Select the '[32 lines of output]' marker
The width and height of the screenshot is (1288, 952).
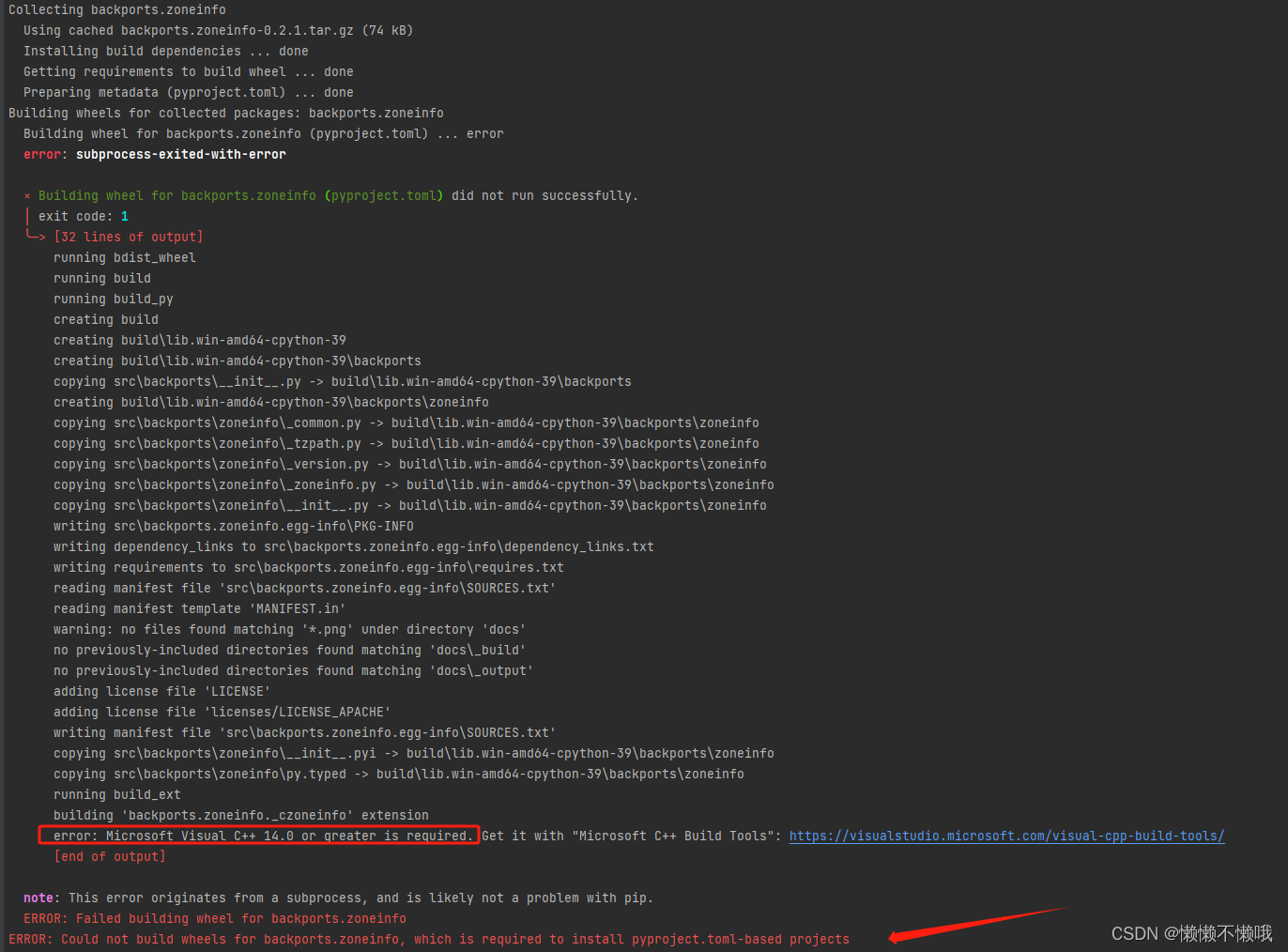(129, 236)
